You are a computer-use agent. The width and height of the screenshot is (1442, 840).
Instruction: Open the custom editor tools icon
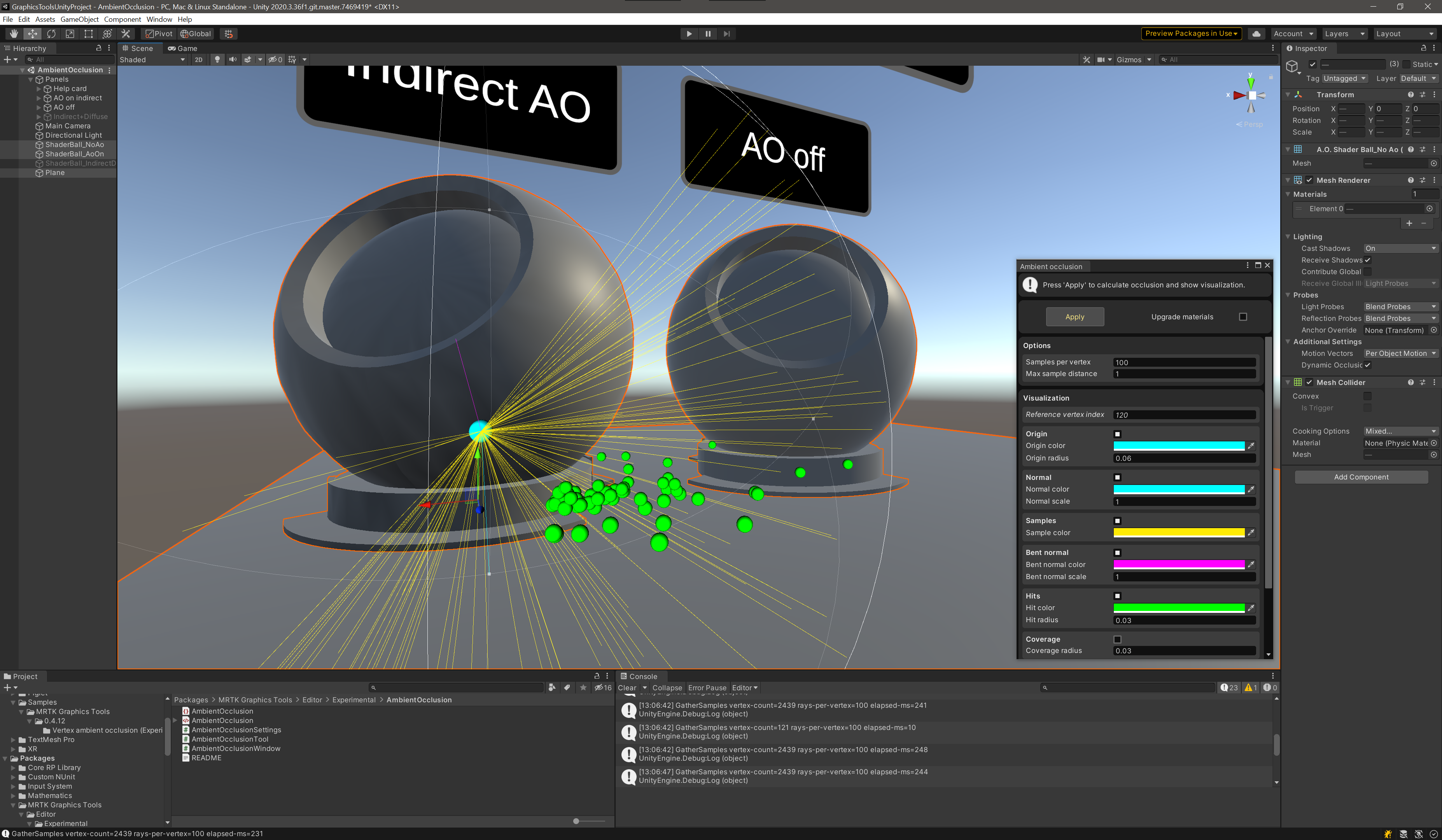click(x=126, y=34)
